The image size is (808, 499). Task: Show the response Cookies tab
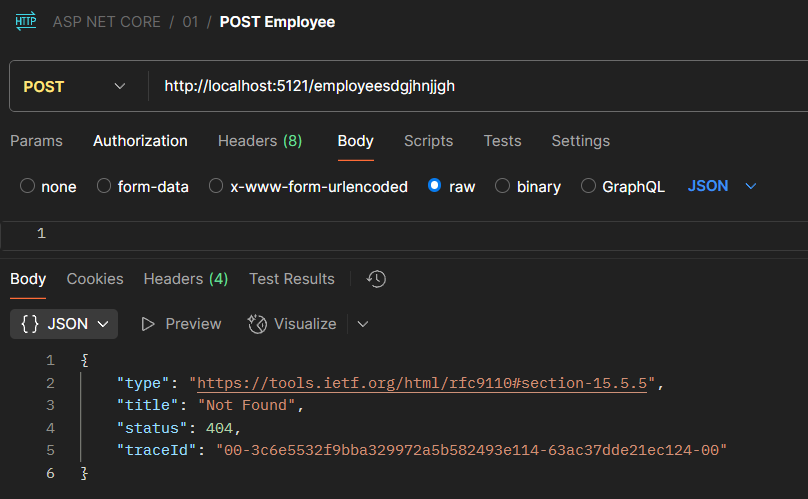pos(95,279)
